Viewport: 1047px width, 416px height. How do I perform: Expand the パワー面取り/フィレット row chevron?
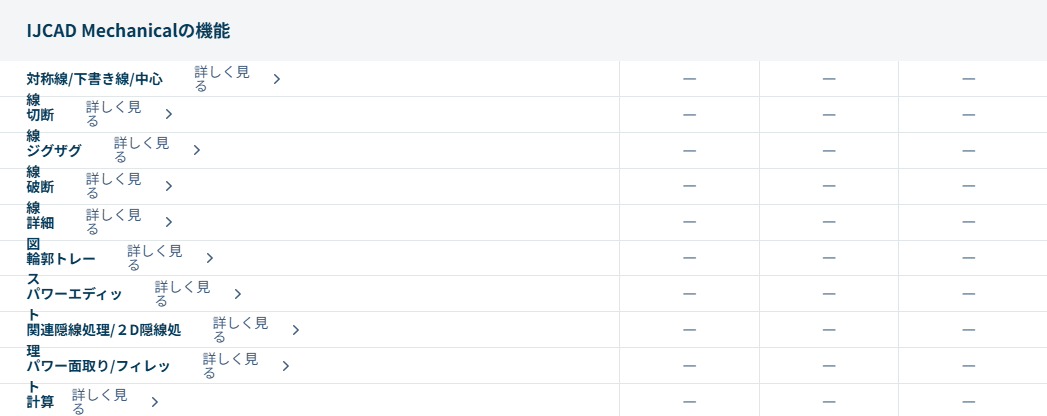286,366
